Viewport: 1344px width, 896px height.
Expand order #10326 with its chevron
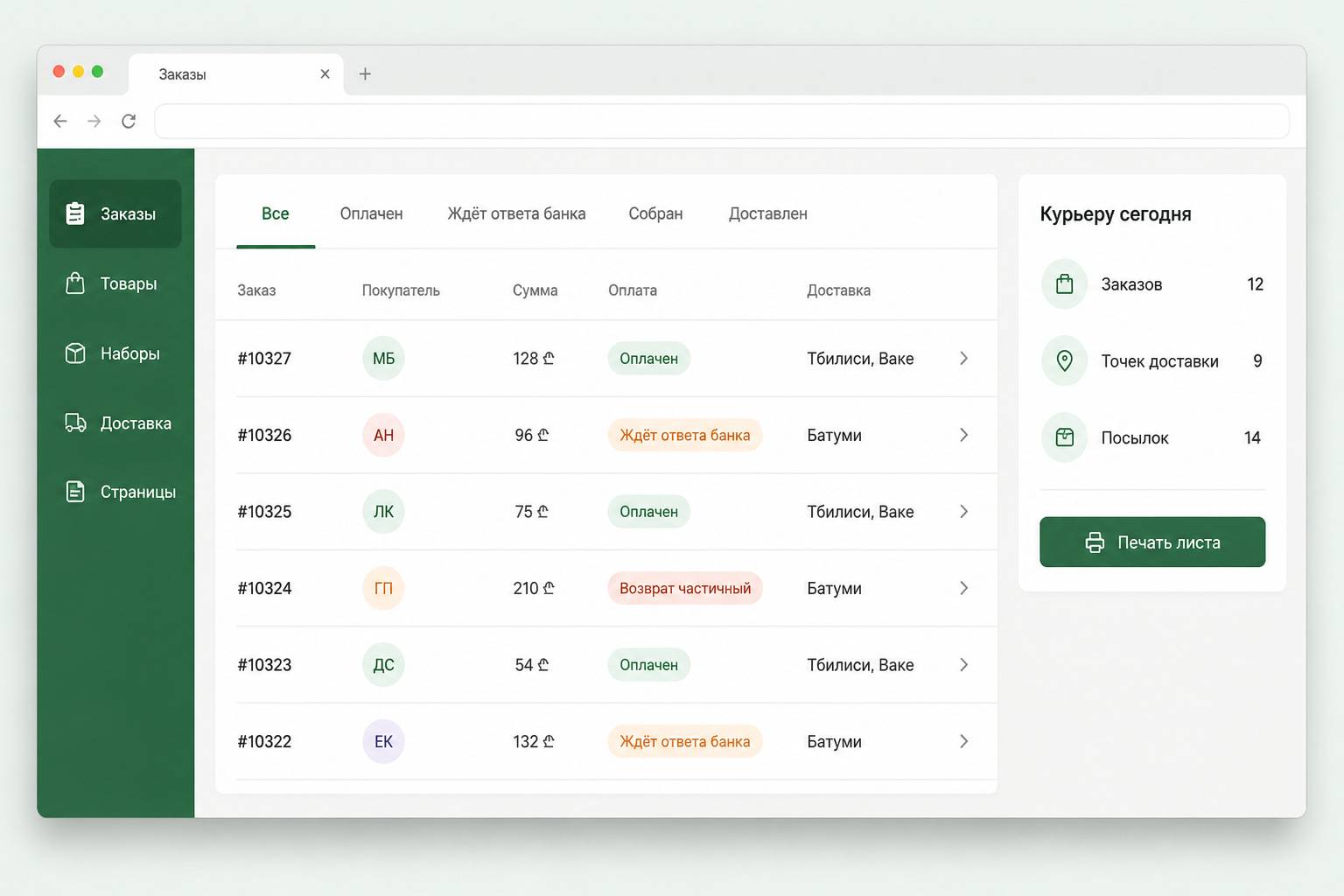pyautogui.click(x=963, y=435)
